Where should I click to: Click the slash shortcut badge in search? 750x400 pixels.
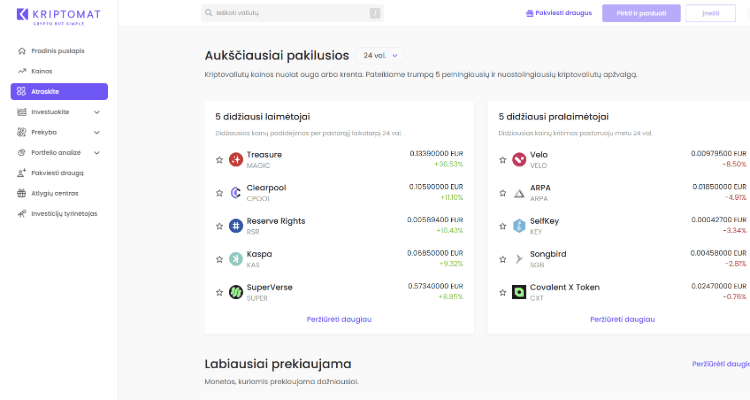pos(375,13)
